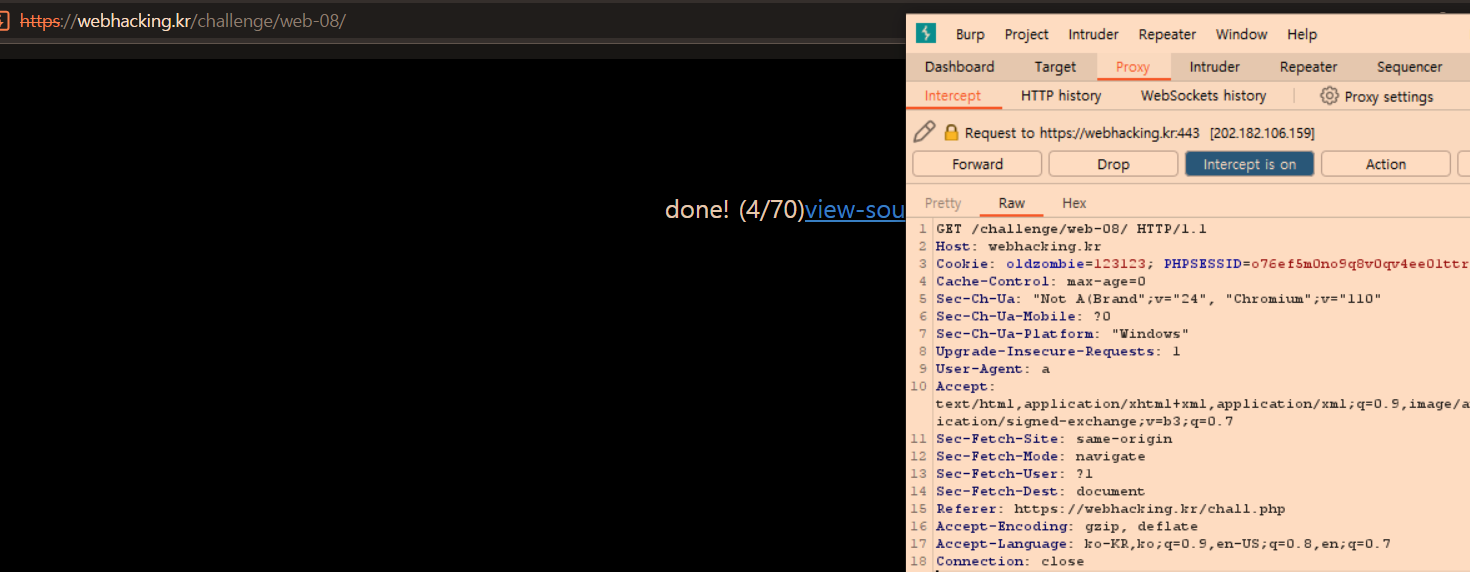
Task: Switch to the Sequencer tab
Action: [1410, 67]
